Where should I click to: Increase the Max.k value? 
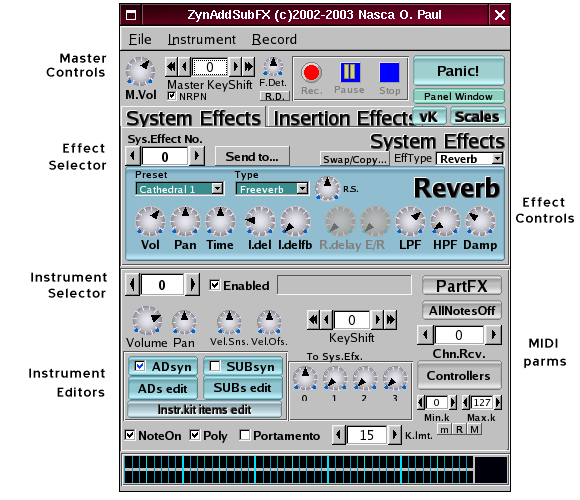[x=498, y=402]
